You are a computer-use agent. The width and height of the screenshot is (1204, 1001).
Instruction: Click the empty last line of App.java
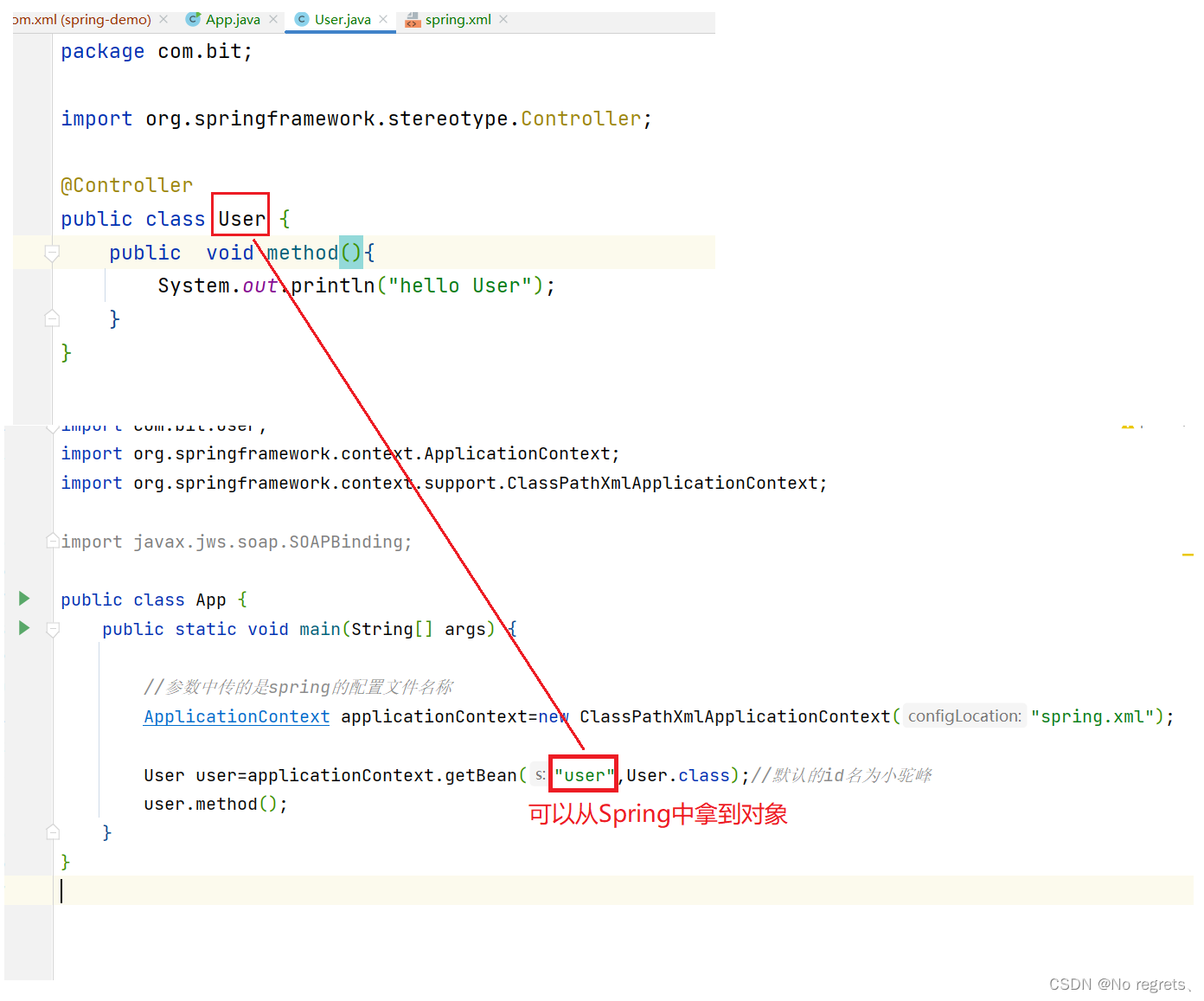point(623,890)
